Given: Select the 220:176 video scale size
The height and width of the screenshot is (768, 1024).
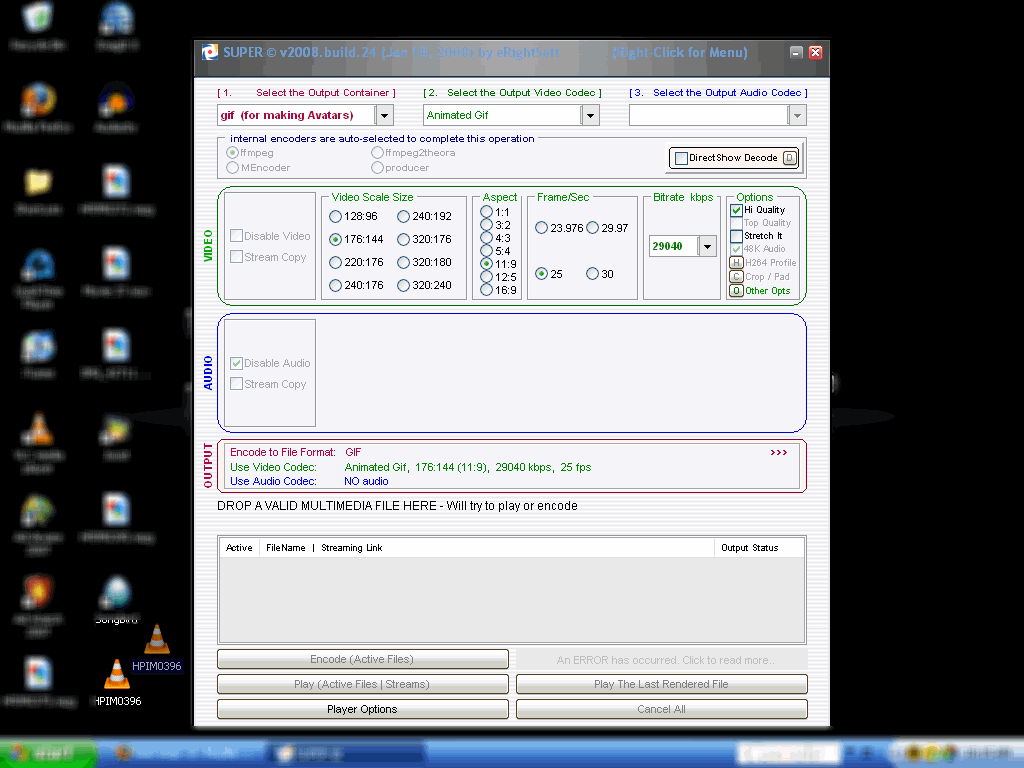Looking at the screenshot, I should point(336,263).
